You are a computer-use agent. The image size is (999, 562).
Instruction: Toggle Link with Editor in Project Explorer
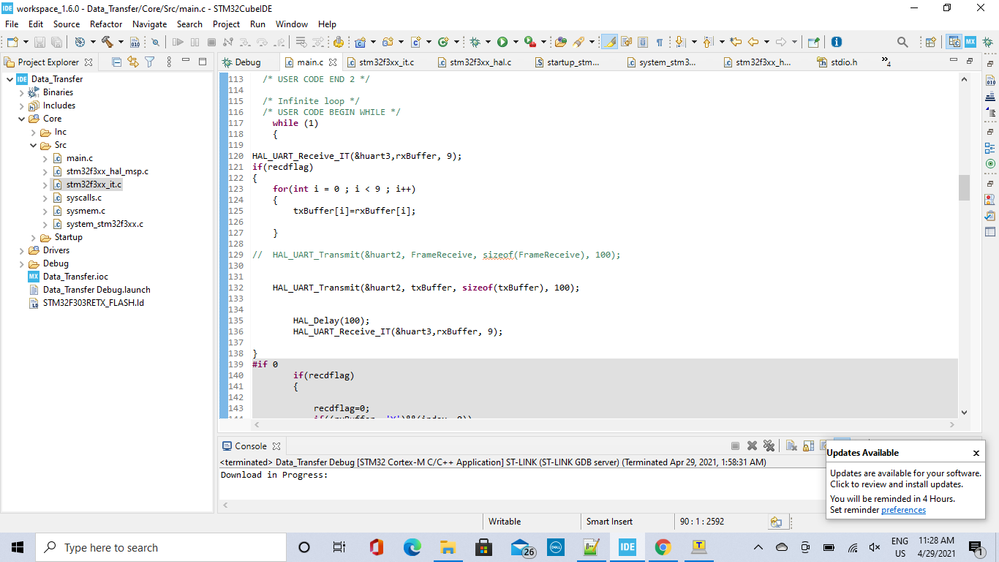coord(133,62)
